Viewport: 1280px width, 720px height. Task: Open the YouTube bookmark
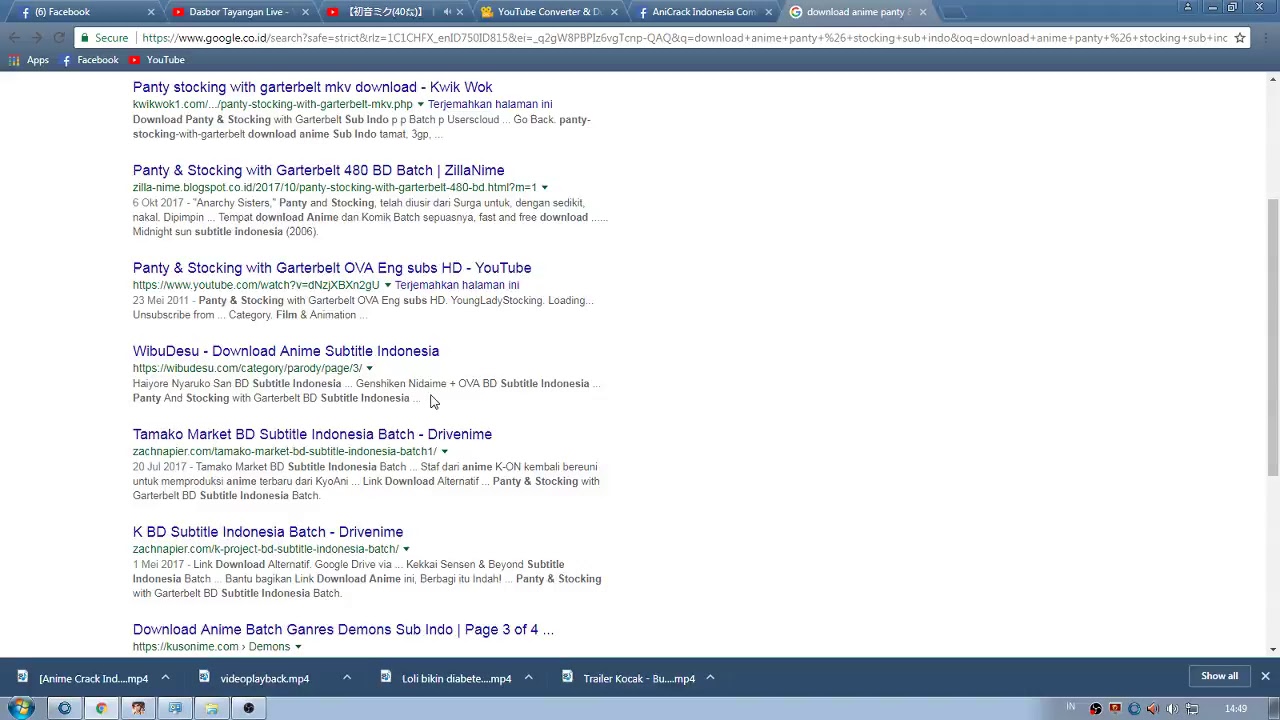(157, 60)
